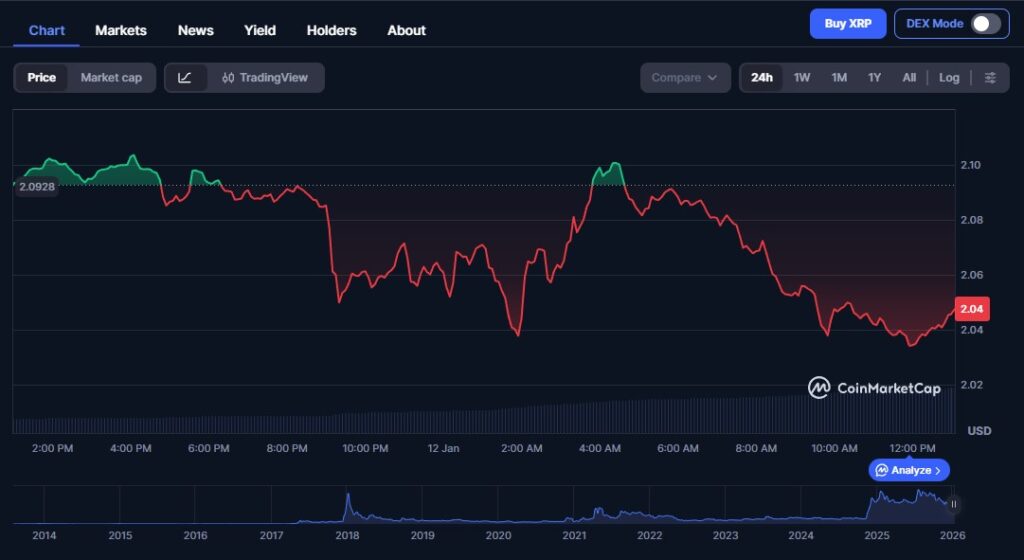Click the 2.10 price axis label
Image resolution: width=1024 pixels, height=560 pixels.
tap(970, 165)
